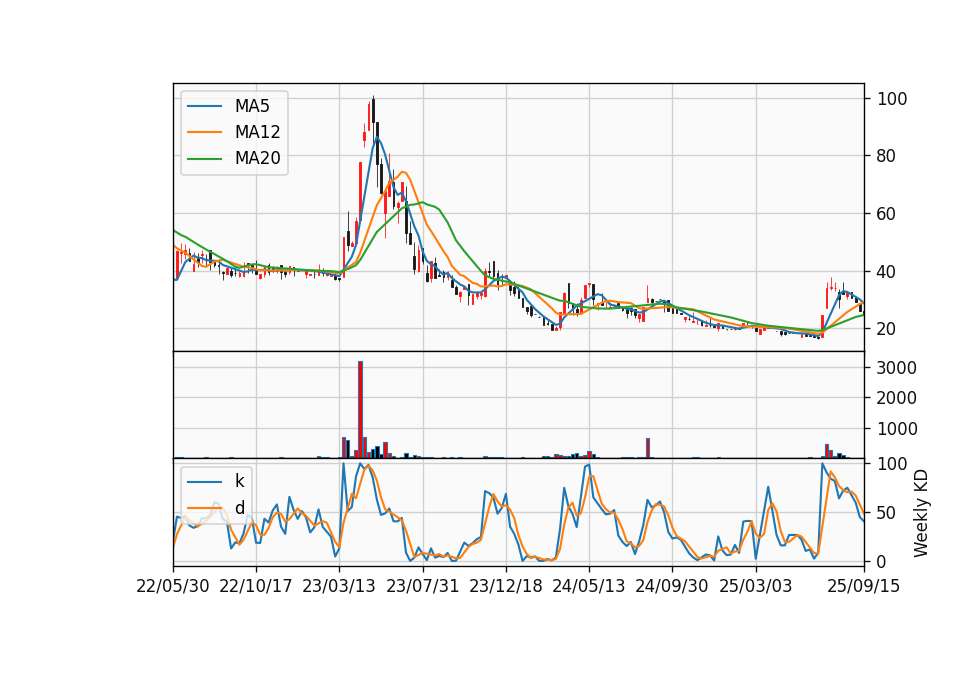Click the MA20 legend label

257,158
